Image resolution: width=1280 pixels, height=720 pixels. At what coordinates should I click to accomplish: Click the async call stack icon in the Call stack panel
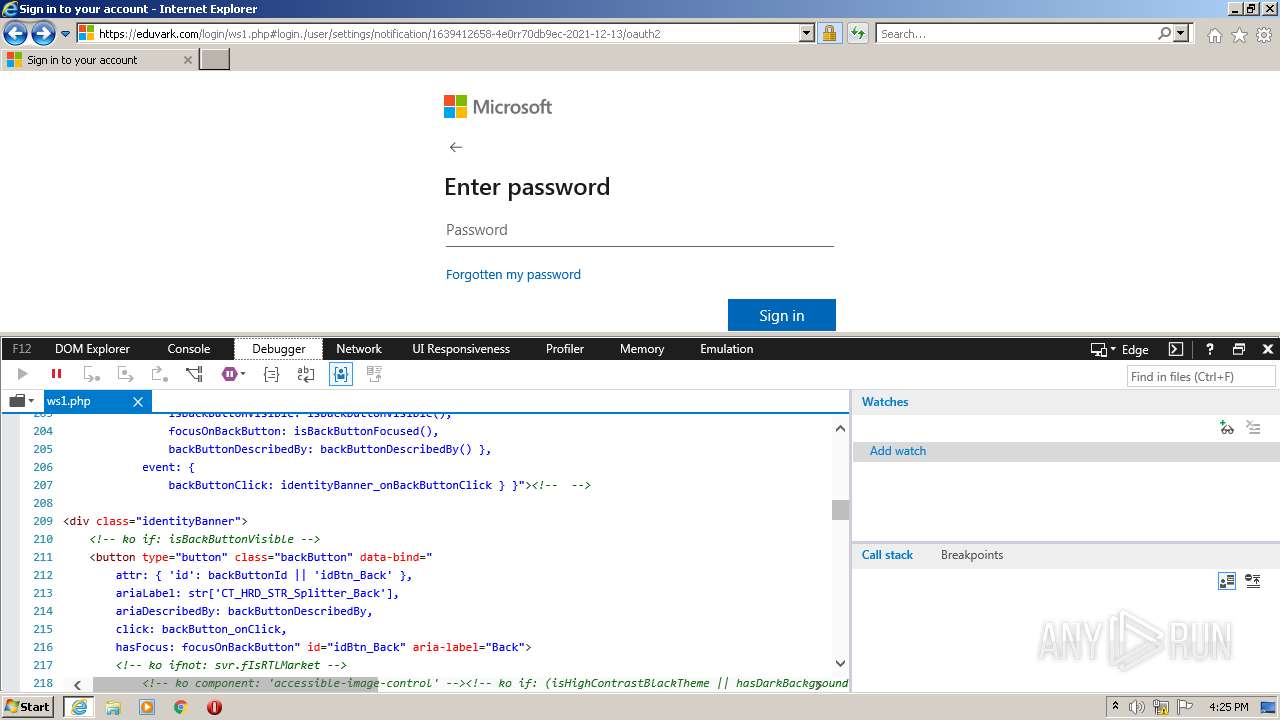1253,581
